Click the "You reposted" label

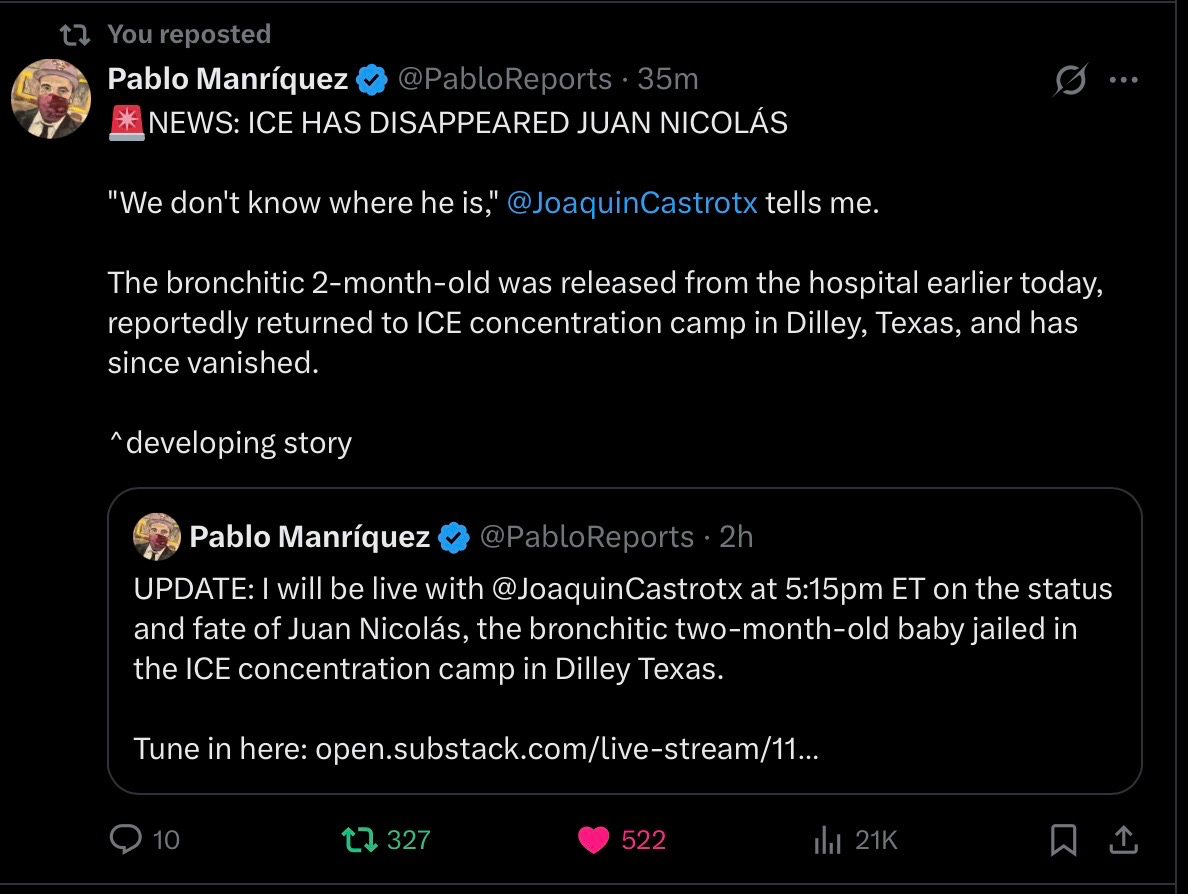pyautogui.click(x=189, y=34)
